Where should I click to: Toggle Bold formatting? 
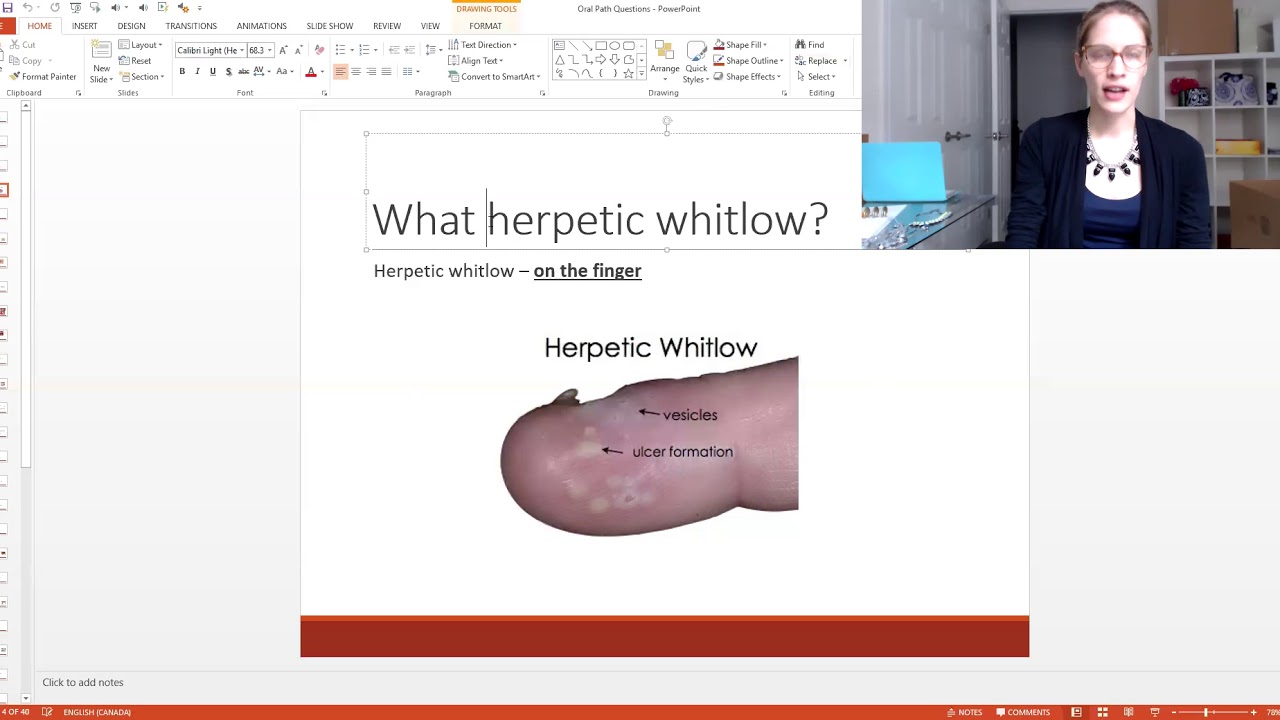coord(182,72)
